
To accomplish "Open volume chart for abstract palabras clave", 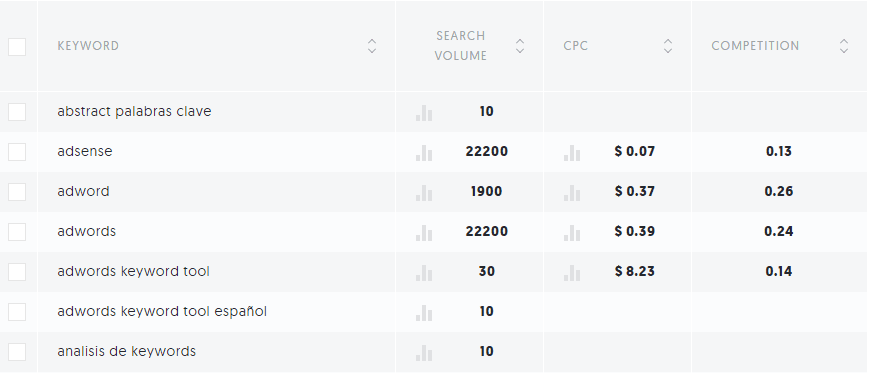I will [x=424, y=113].
